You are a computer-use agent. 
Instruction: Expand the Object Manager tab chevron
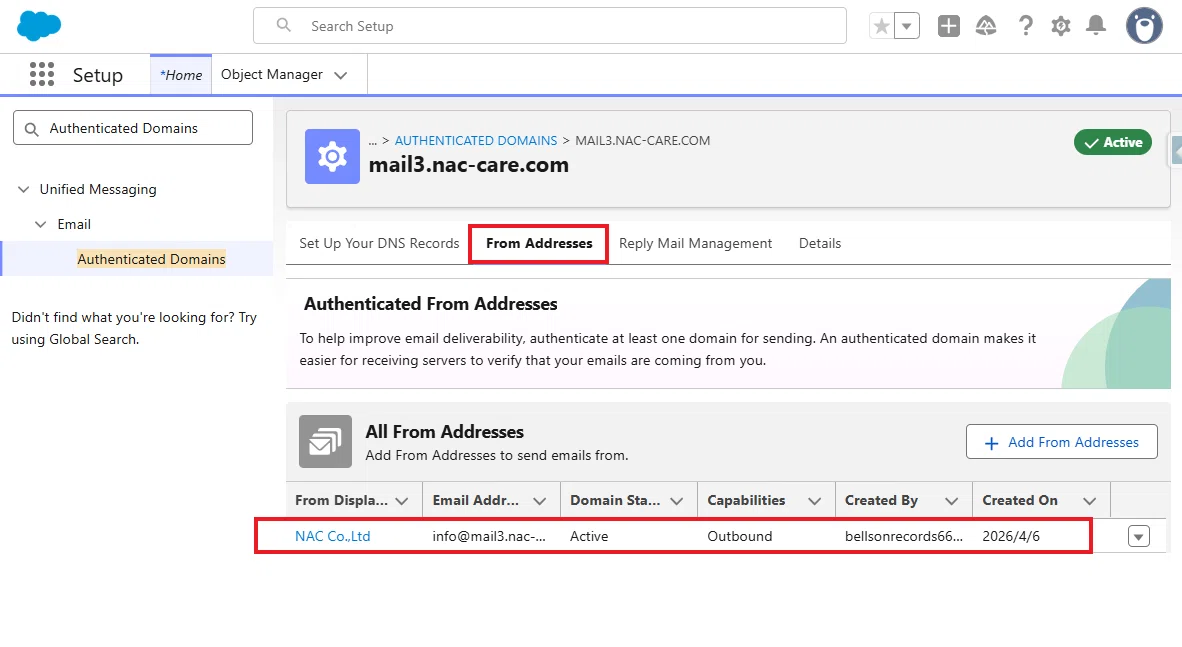[341, 75]
